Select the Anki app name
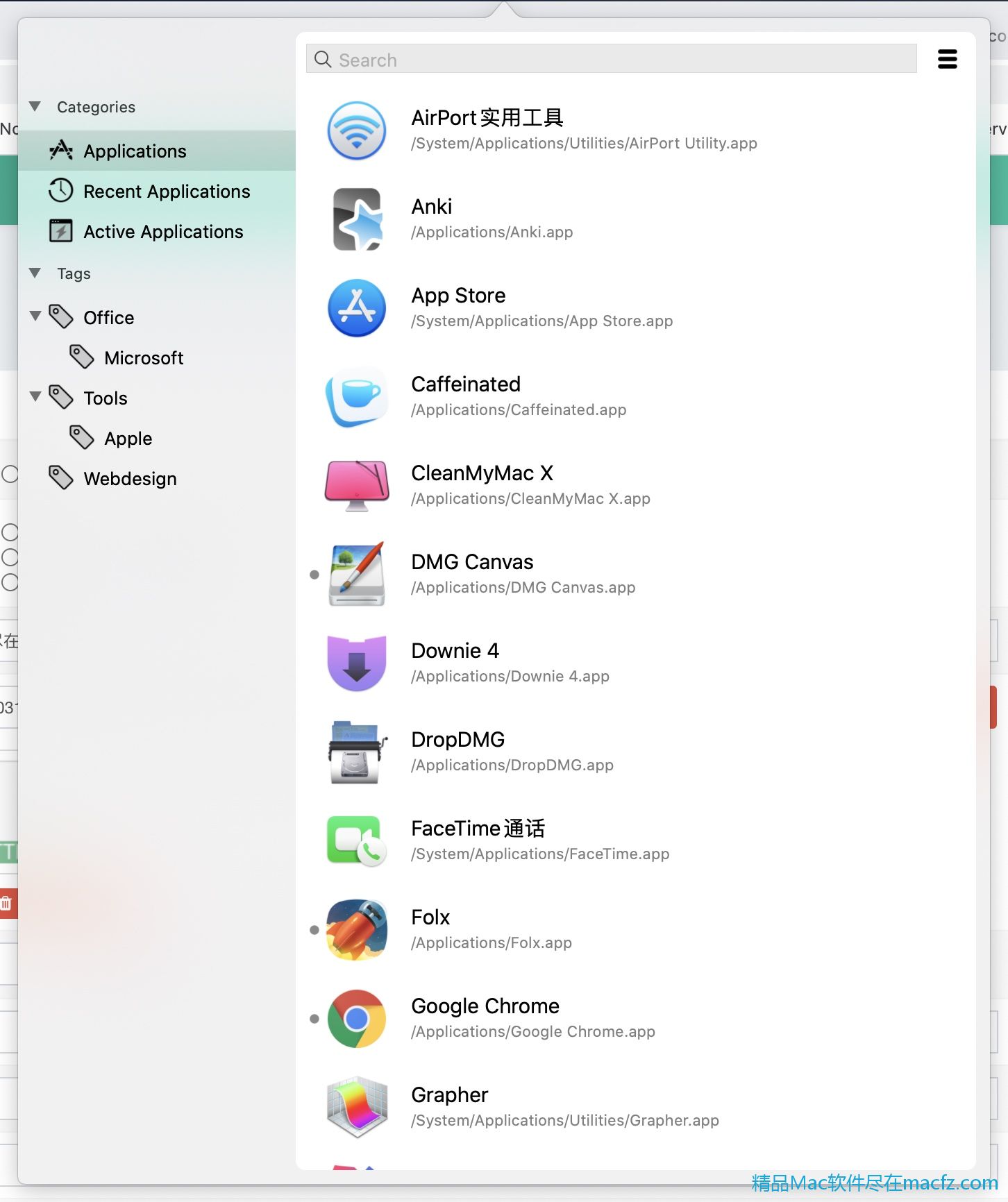The height and width of the screenshot is (1202, 1008). 432,206
